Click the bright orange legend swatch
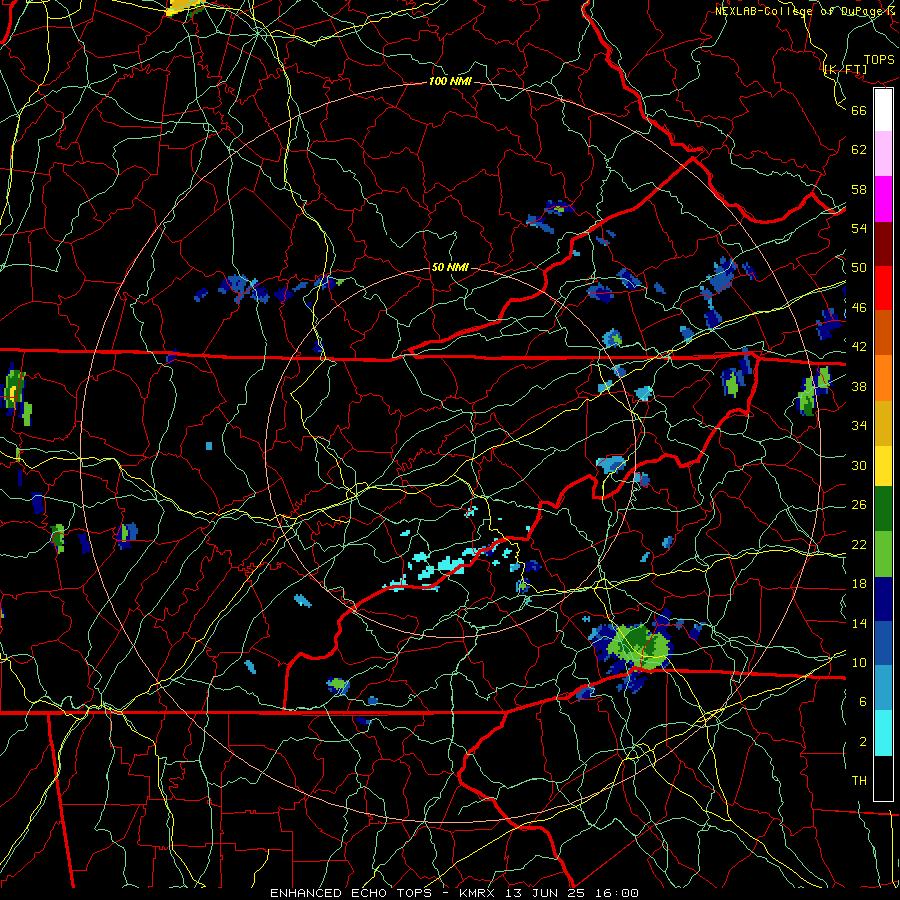This screenshot has height=900, width=900. [883, 378]
